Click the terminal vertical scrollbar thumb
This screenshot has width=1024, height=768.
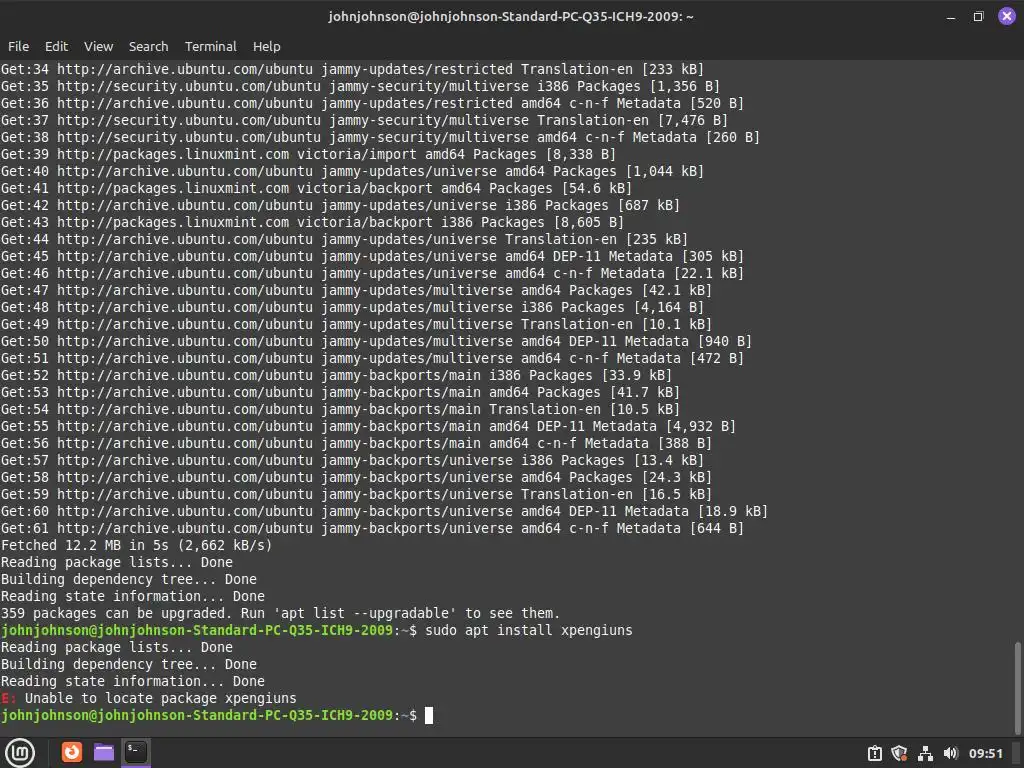click(1017, 686)
